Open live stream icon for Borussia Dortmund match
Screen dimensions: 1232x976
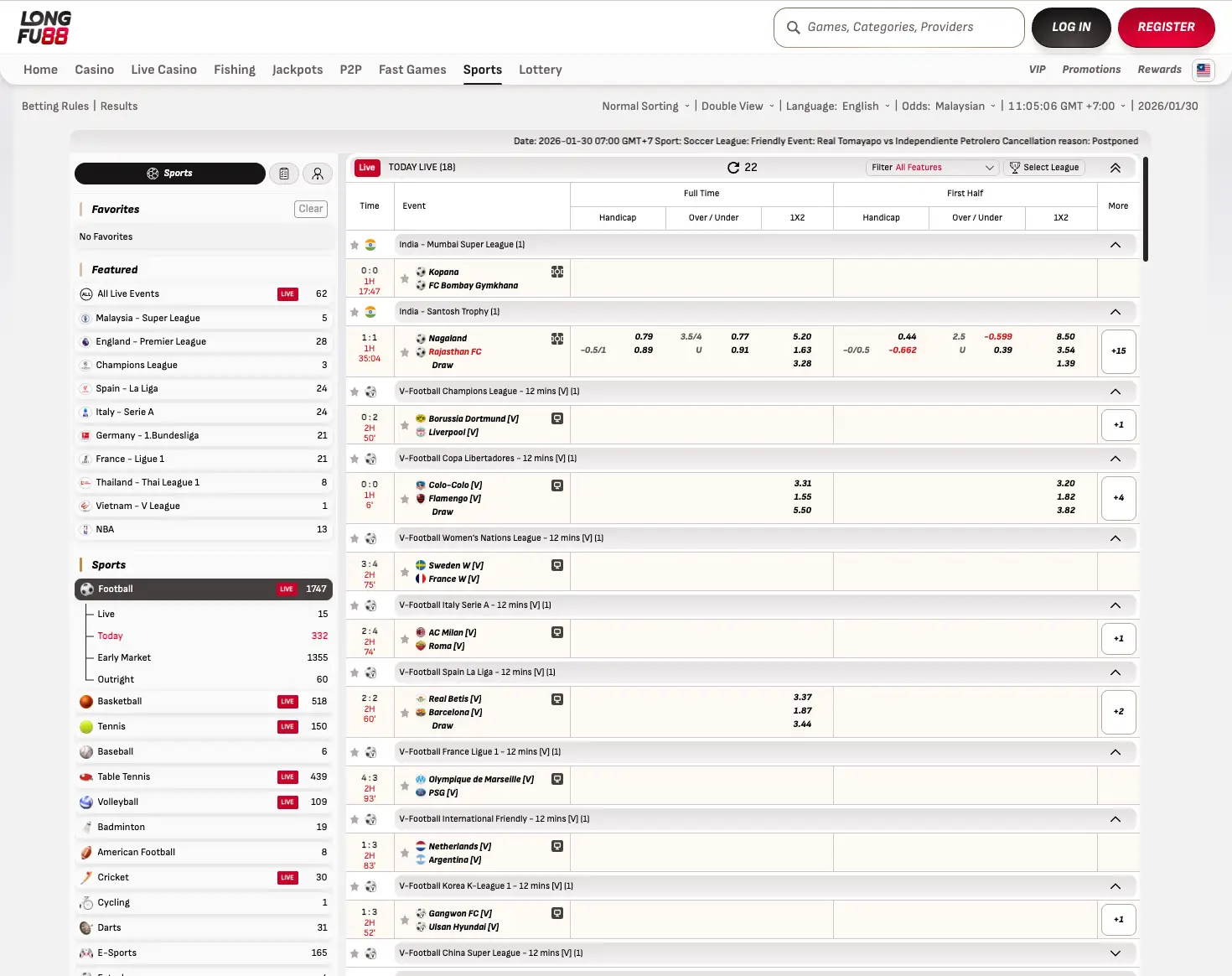pos(557,418)
